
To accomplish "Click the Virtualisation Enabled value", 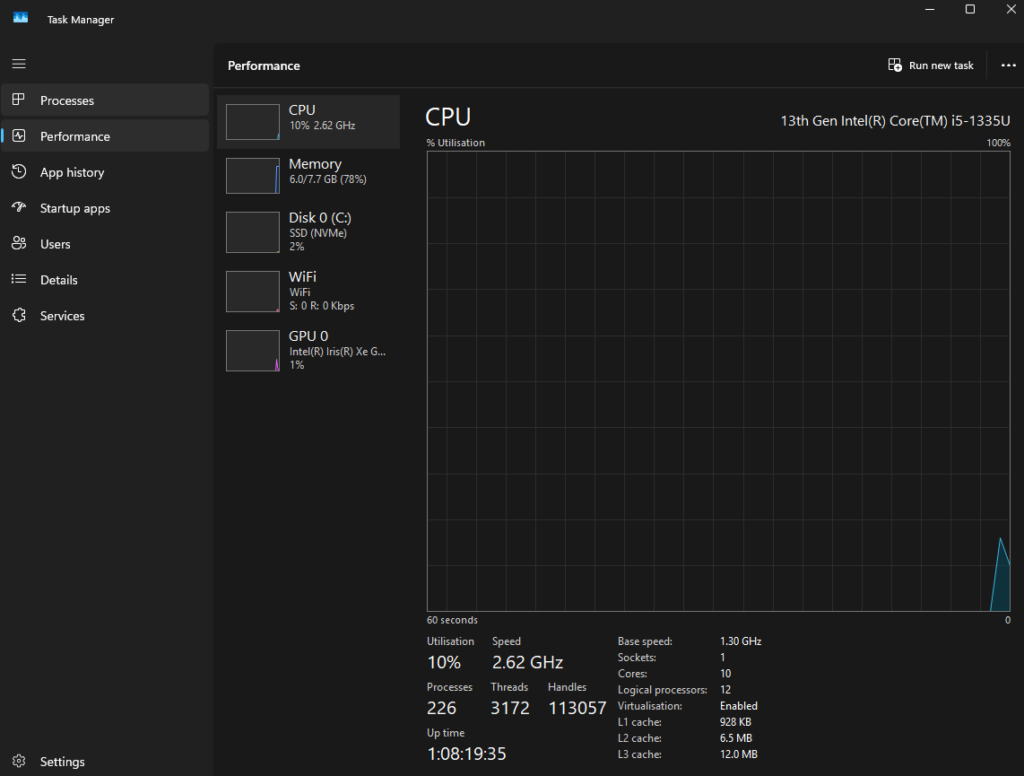I will click(739, 706).
